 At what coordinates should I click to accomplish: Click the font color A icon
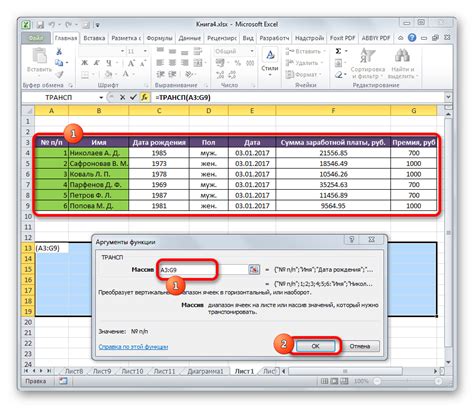[x=126, y=74]
